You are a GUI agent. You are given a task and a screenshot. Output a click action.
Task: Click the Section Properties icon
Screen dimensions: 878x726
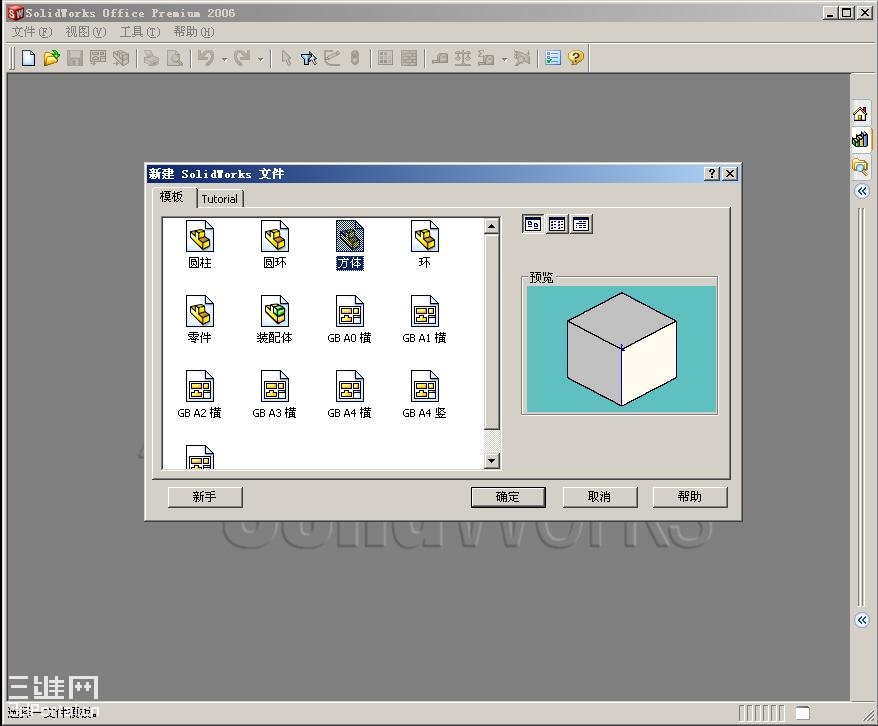point(486,58)
